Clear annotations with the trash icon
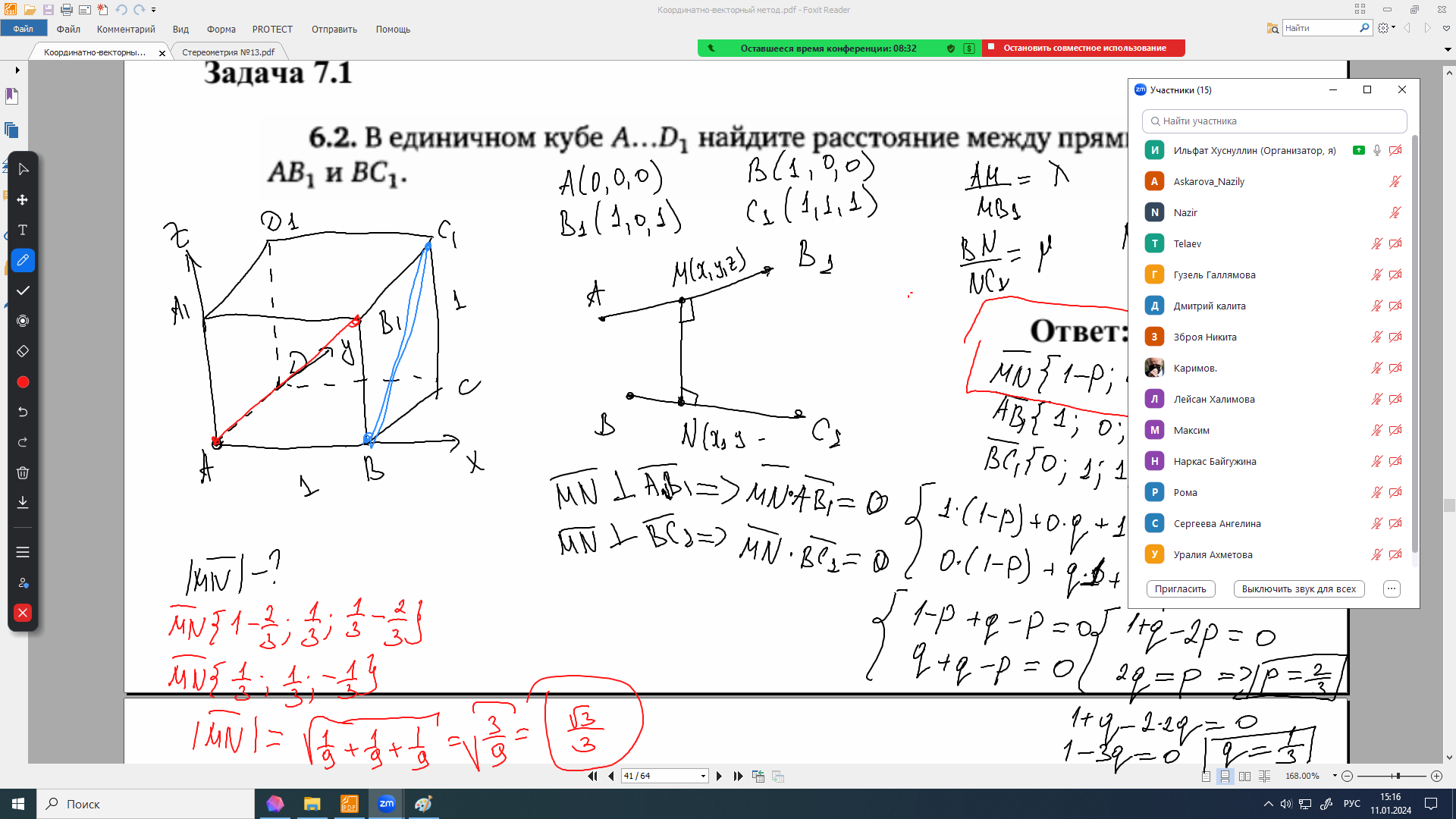This screenshot has width=1456, height=819. 23,472
